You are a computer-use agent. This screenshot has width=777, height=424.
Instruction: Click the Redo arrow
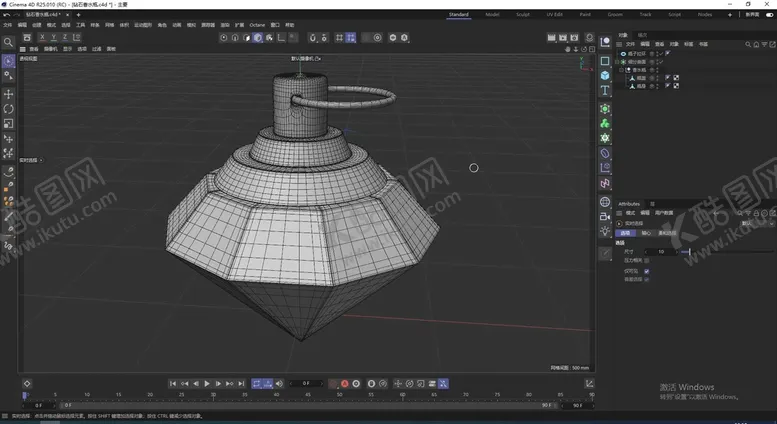tap(16, 15)
